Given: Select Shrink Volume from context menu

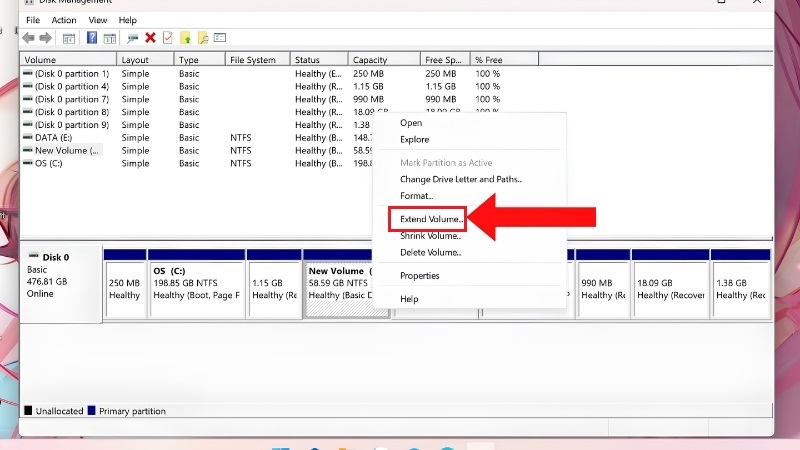Looking at the screenshot, I should click(431, 236).
